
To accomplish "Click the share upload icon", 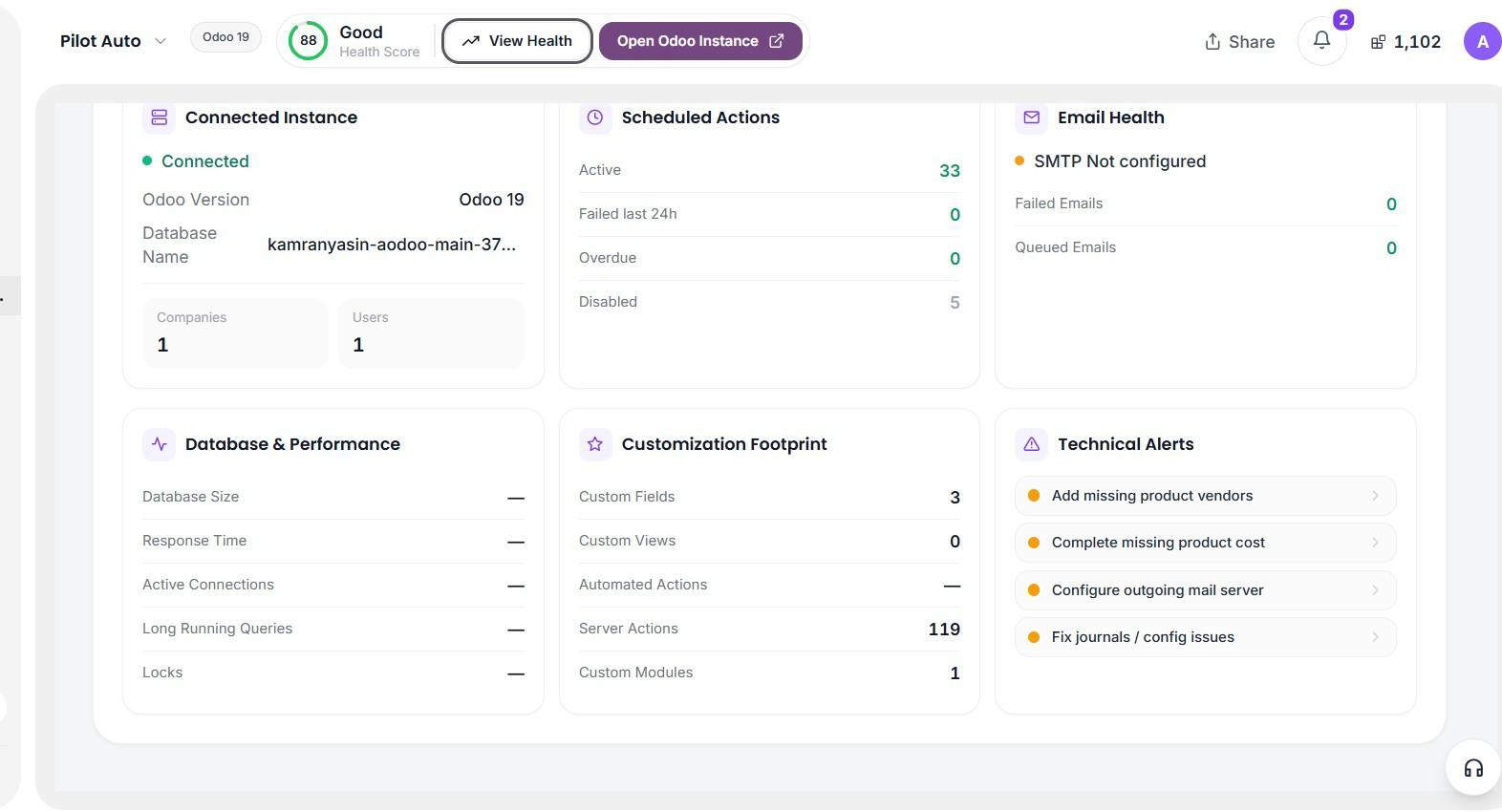I will coord(1212,41).
